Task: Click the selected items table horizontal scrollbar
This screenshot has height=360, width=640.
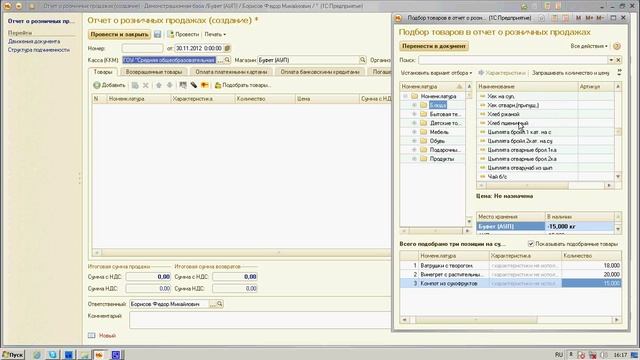Action: [476, 320]
